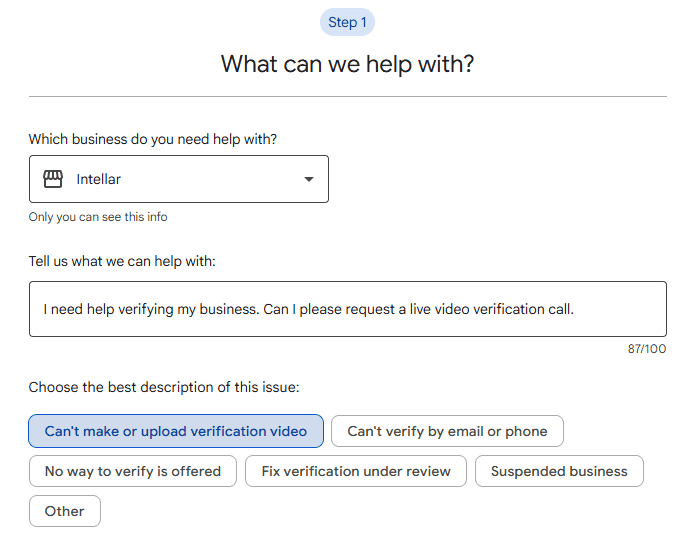This screenshot has height=537, width=693.
Task: Click the storefront icon beside Intellar
Action: click(x=53, y=179)
